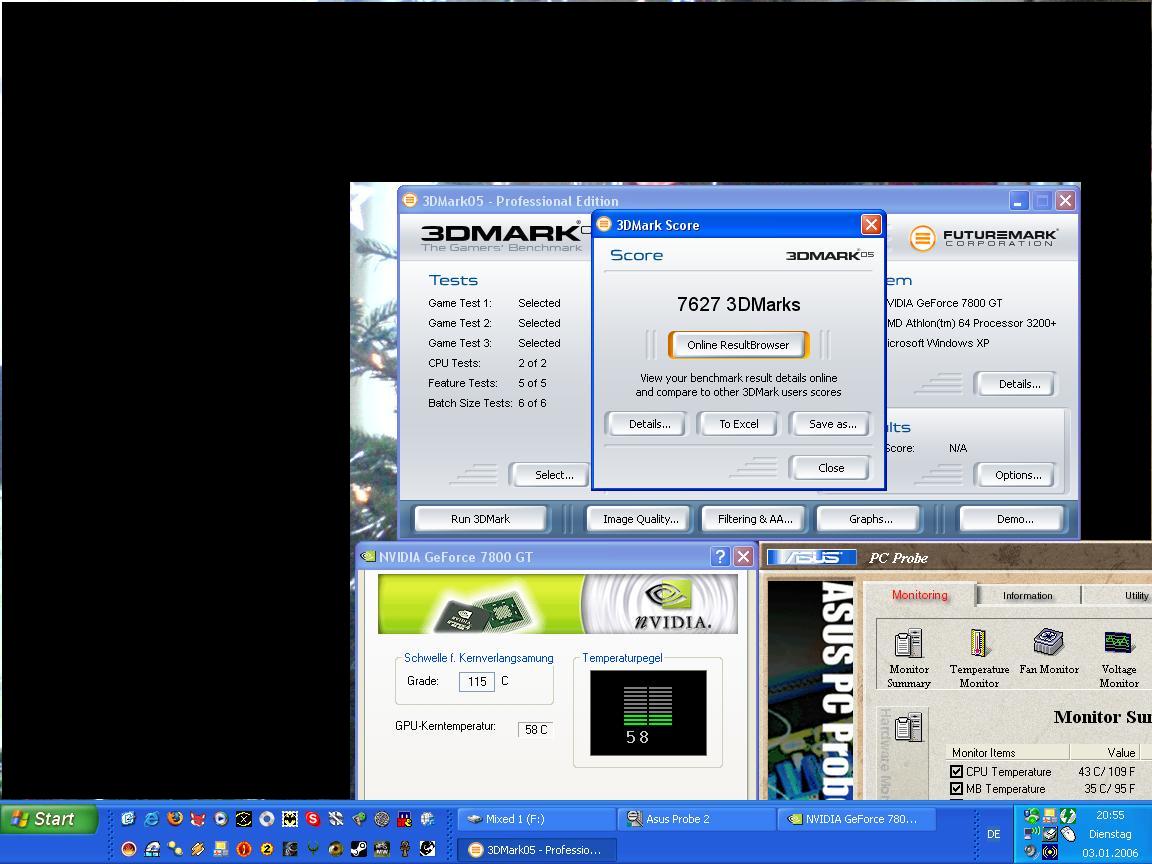Switch to 3DMark05 taskbar button
Screen dimensions: 1152x864
click(x=536, y=850)
